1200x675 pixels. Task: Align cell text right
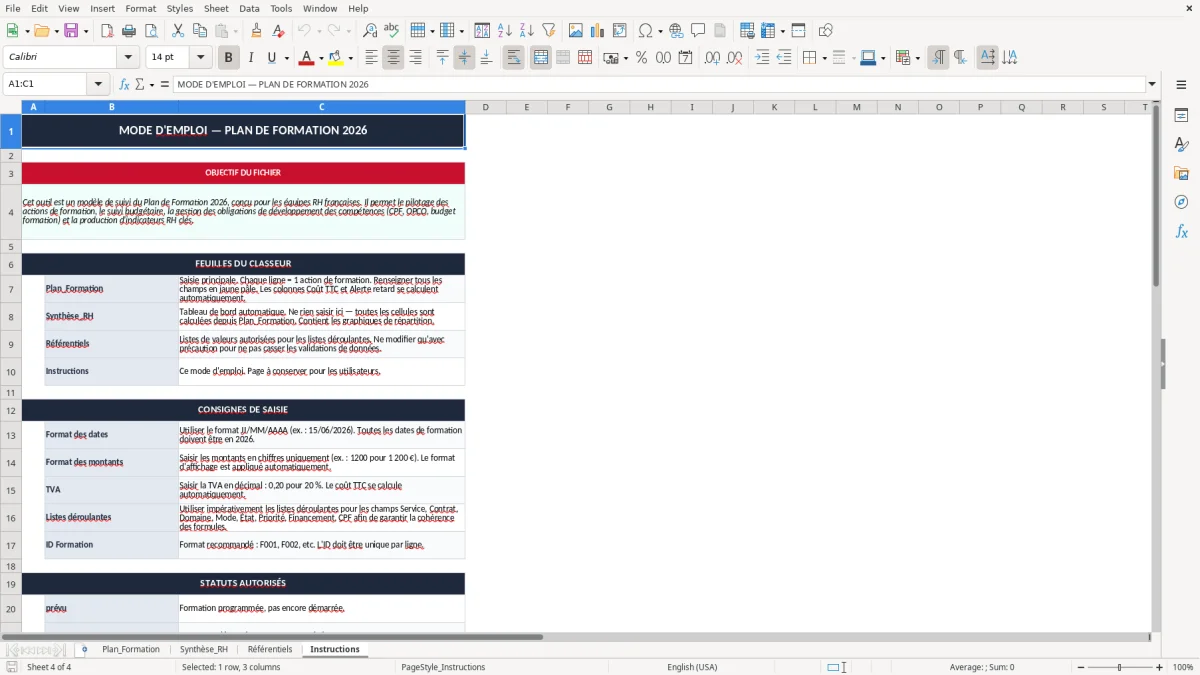(415, 58)
